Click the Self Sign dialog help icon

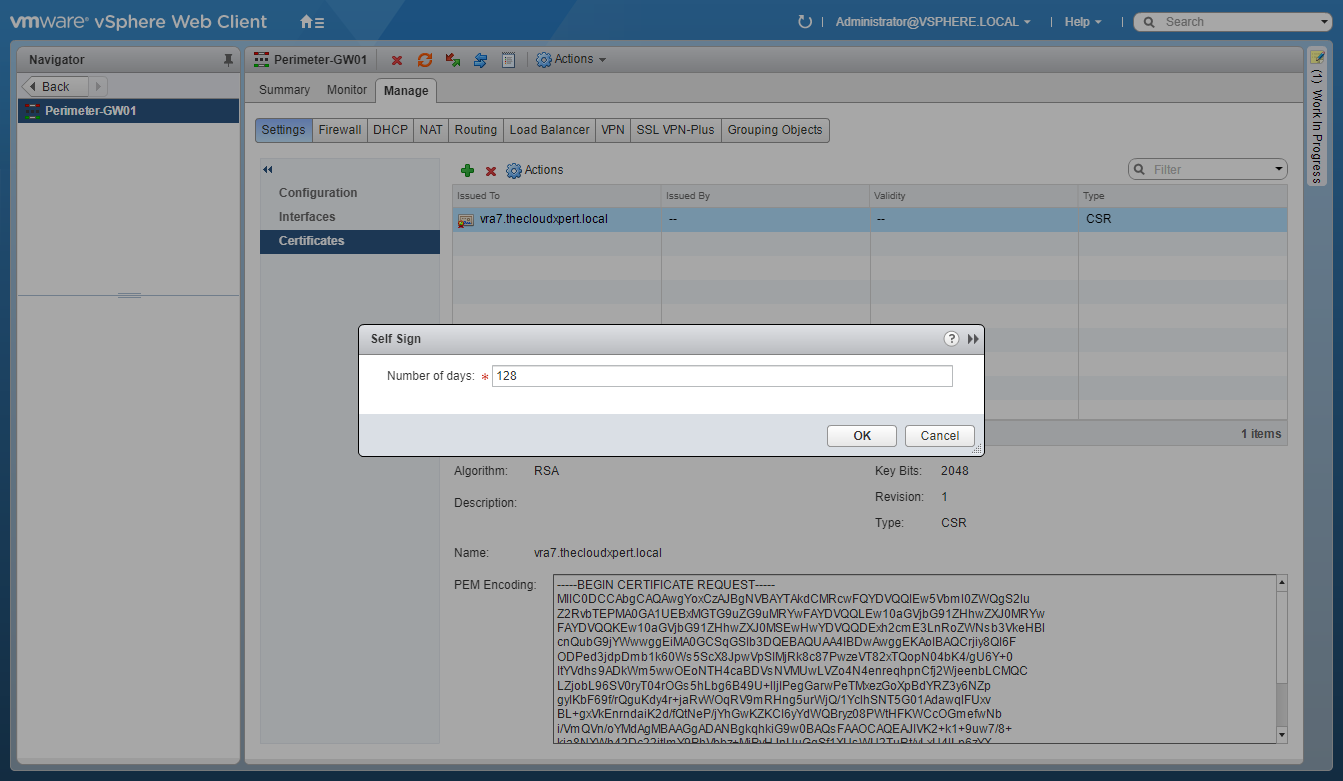point(951,339)
